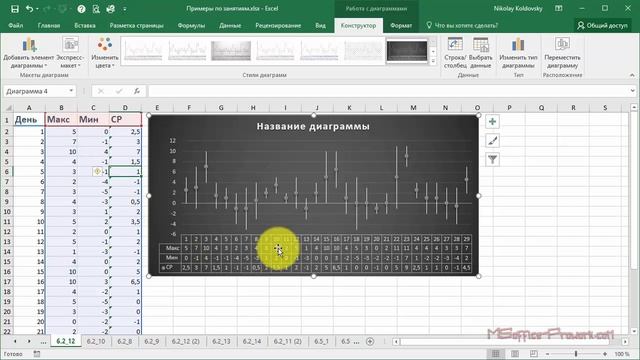Switch to the Данные ribbon tab
Image resolution: width=640 pixels, height=360 pixels.
tap(230, 25)
